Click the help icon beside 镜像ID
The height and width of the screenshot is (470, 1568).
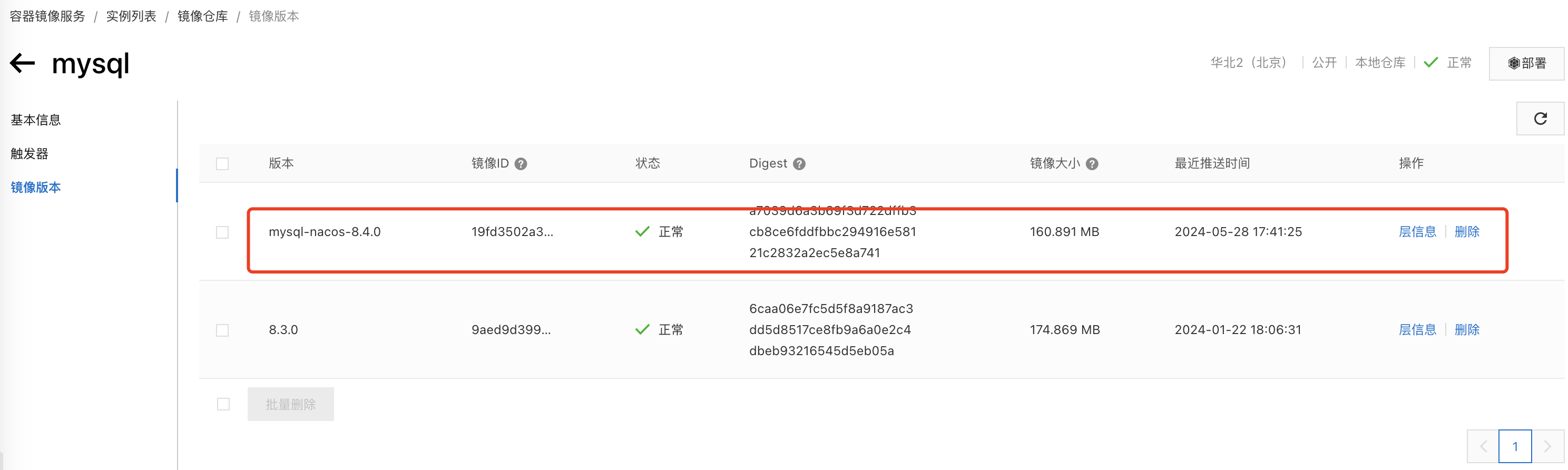click(521, 164)
